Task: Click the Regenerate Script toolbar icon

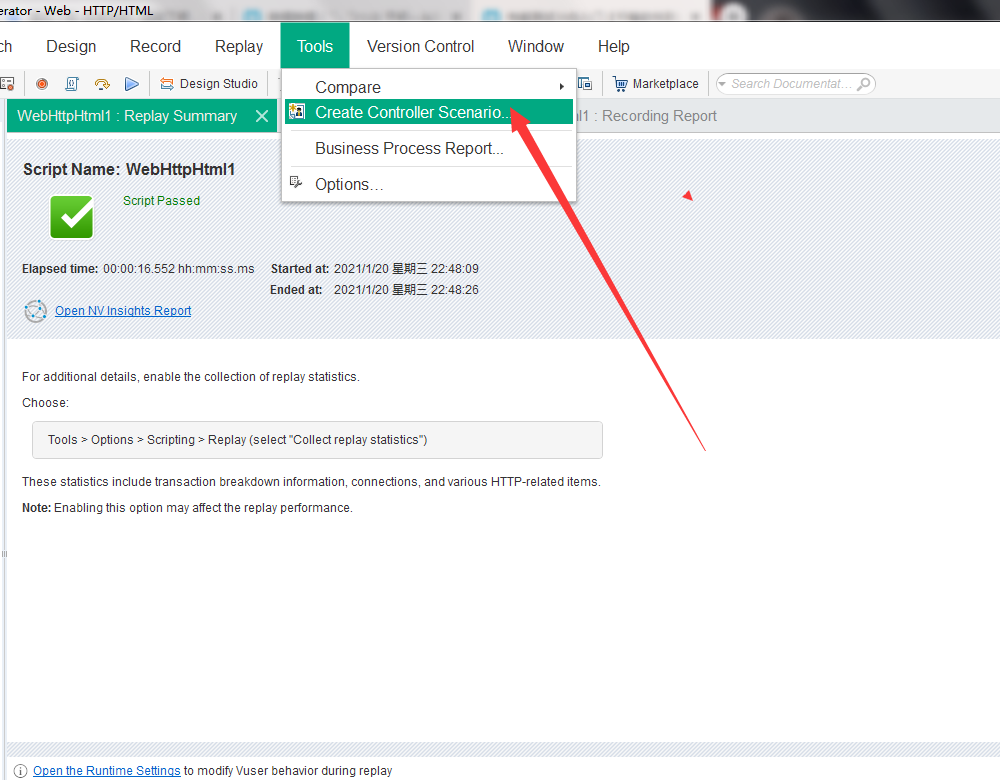Action: tap(101, 84)
